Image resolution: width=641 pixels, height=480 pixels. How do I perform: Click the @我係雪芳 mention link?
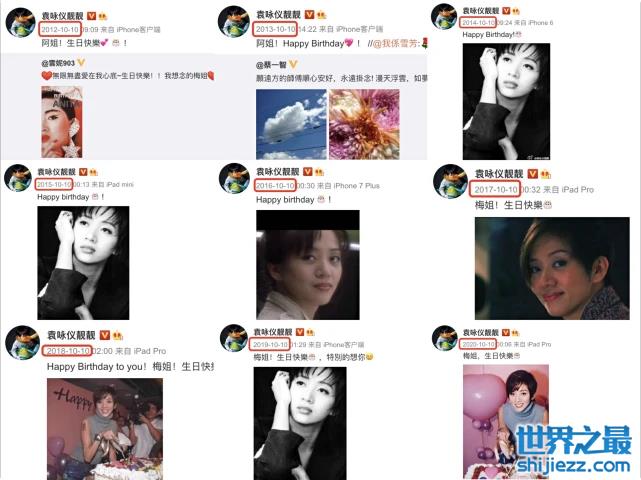396,43
